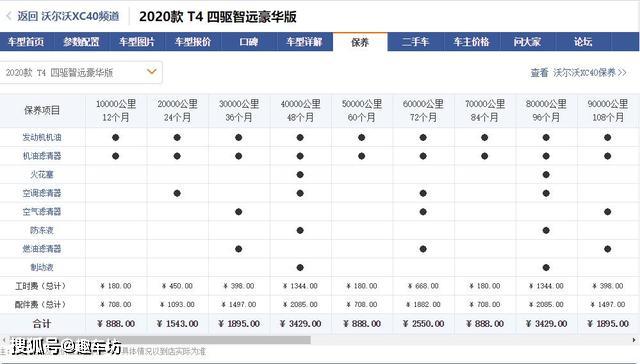Click the 燃油滤清器 maintenance item link
This screenshot has width=640, height=364.
tap(42, 249)
